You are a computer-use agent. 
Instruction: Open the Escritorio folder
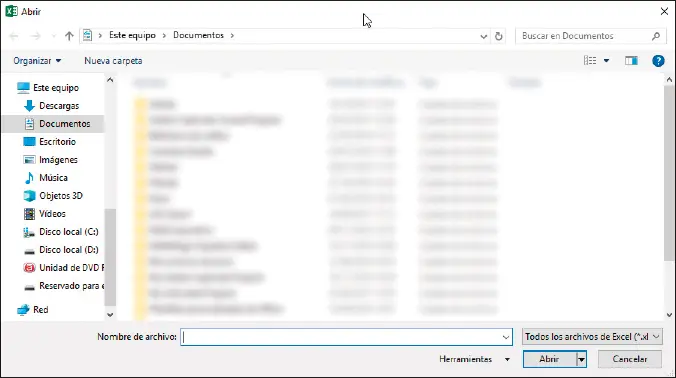(x=57, y=142)
